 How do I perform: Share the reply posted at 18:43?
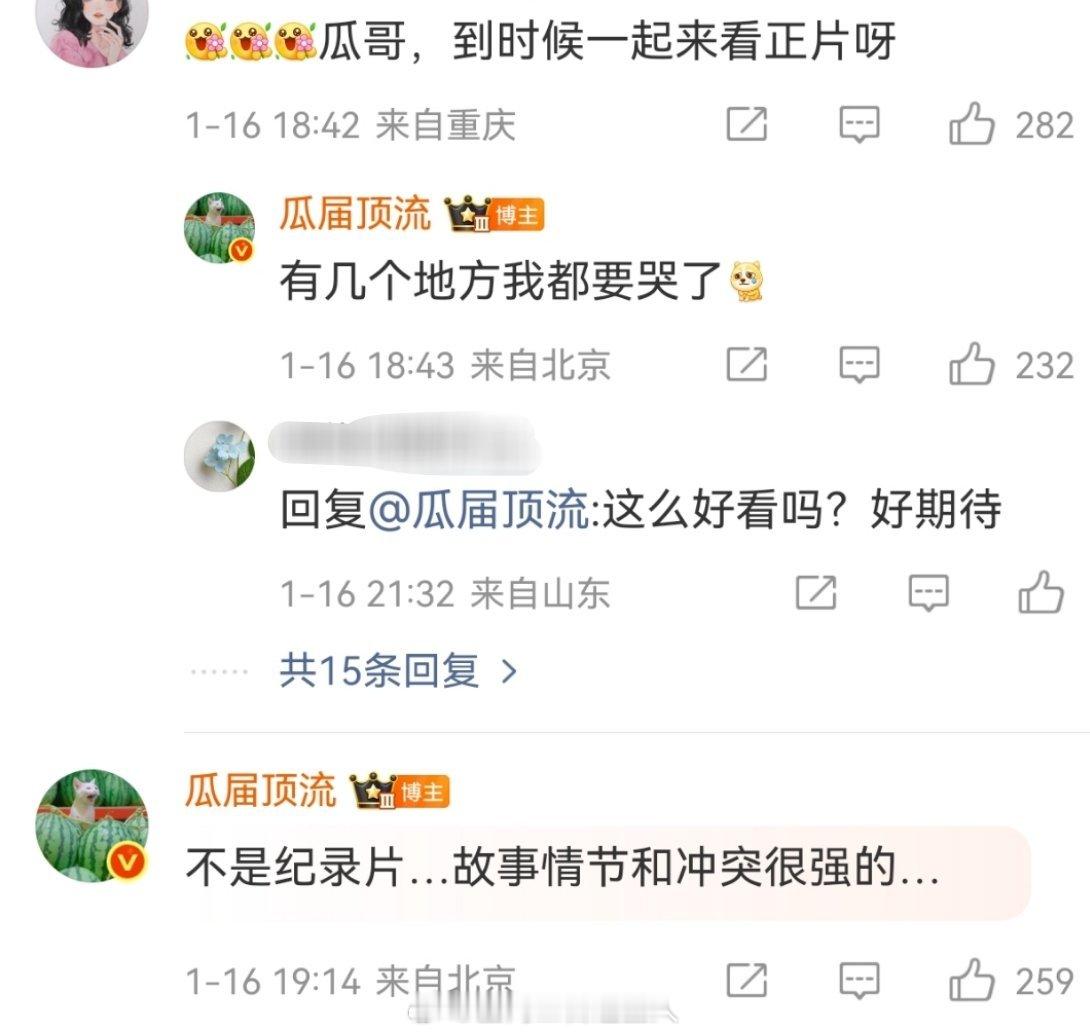coord(747,364)
